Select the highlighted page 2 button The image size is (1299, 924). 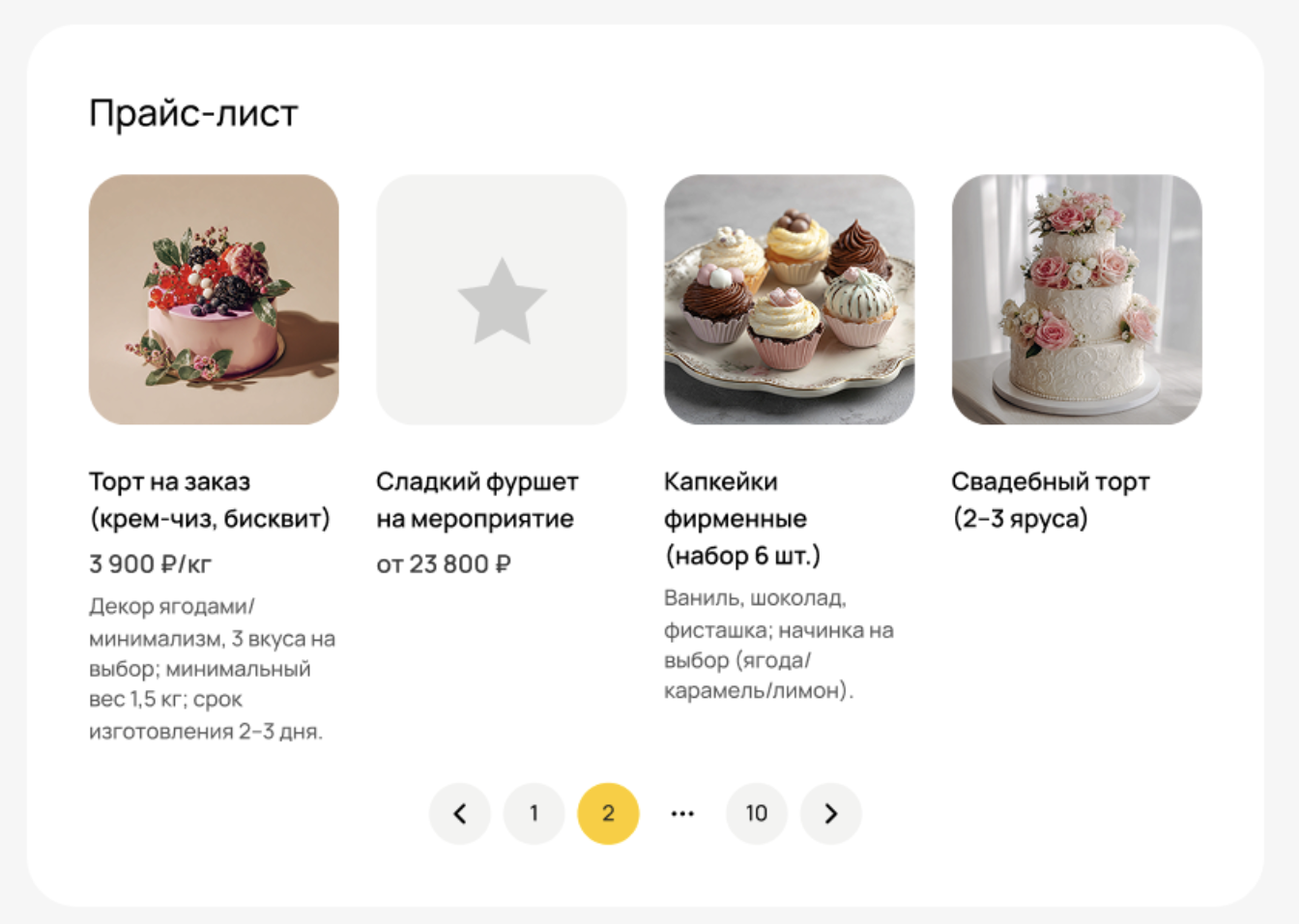[608, 814]
